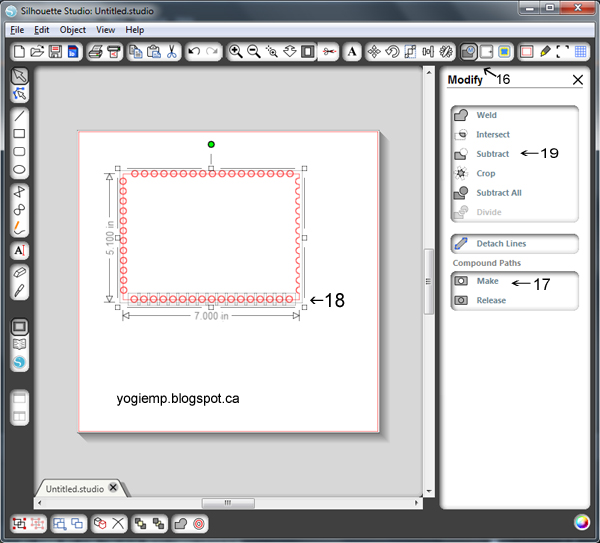Image resolution: width=600 pixels, height=543 pixels.
Task: Select the Ellipse drawing tool
Action: tap(19, 170)
